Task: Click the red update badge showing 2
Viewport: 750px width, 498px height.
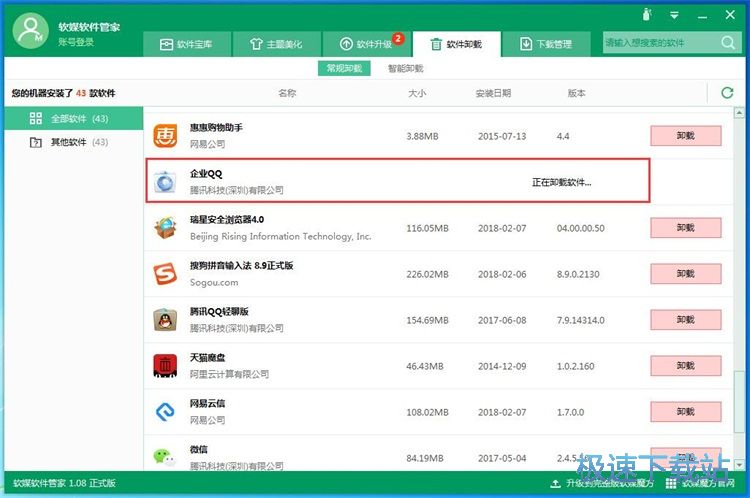Action: click(398, 38)
